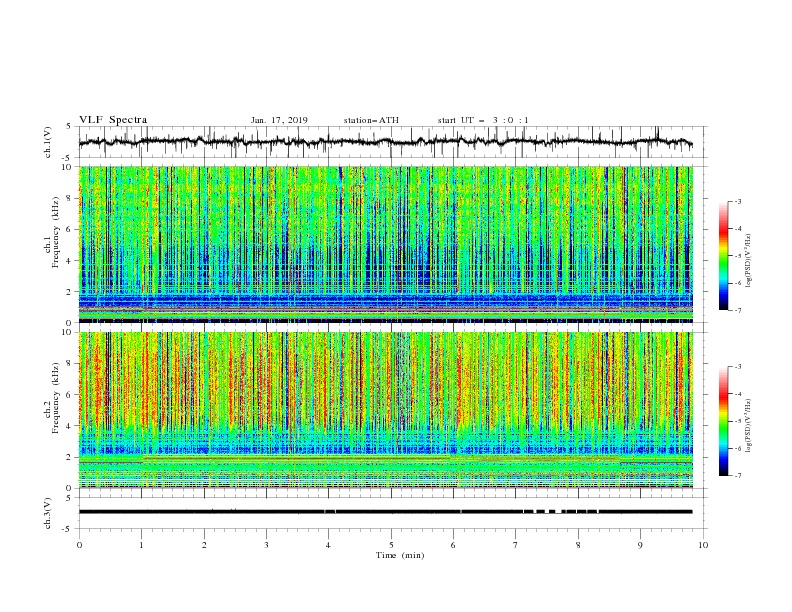
Task: Click the "ch.3(V)" axis label
Action: [48, 513]
